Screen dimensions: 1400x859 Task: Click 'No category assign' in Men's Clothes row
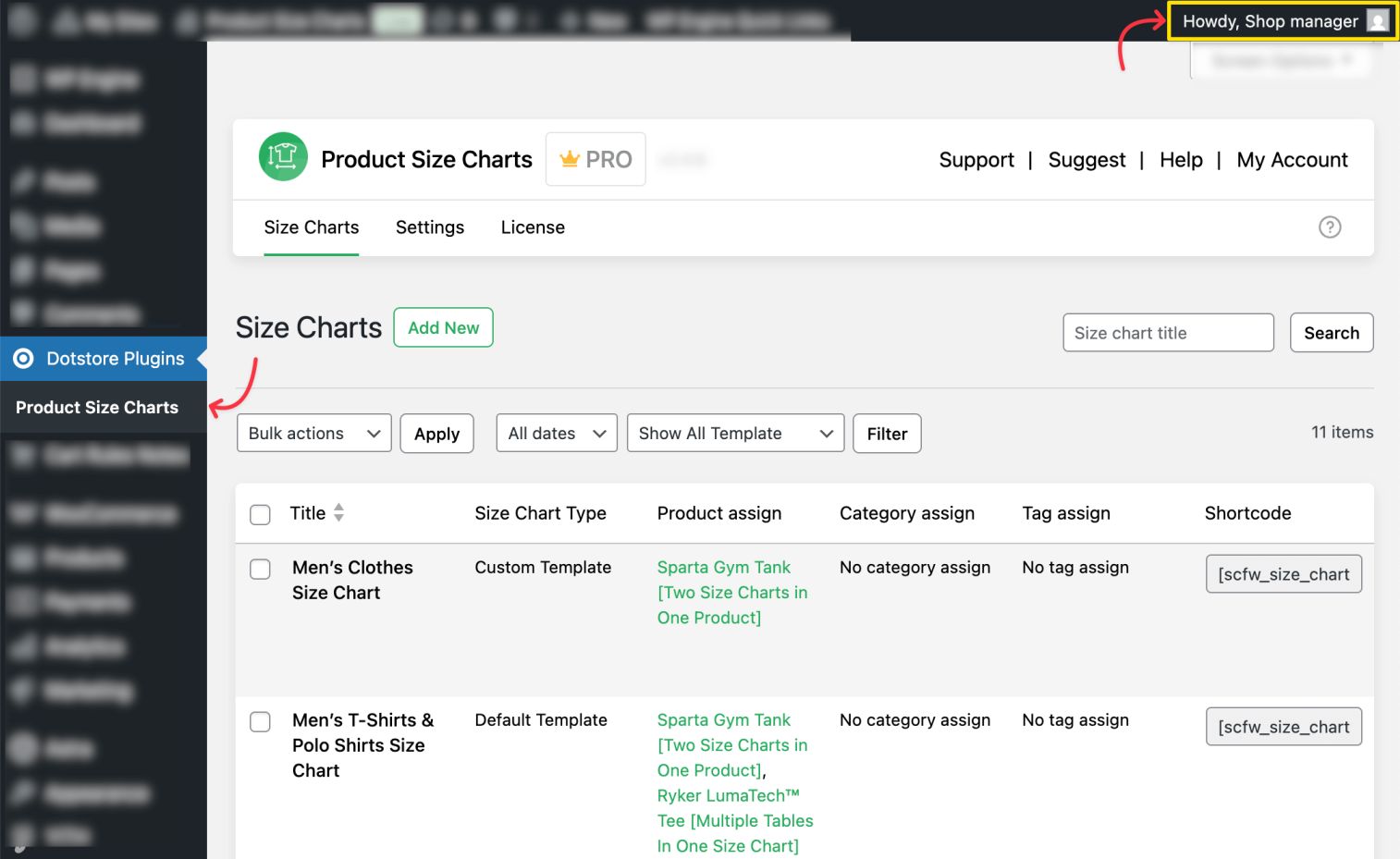(x=915, y=568)
